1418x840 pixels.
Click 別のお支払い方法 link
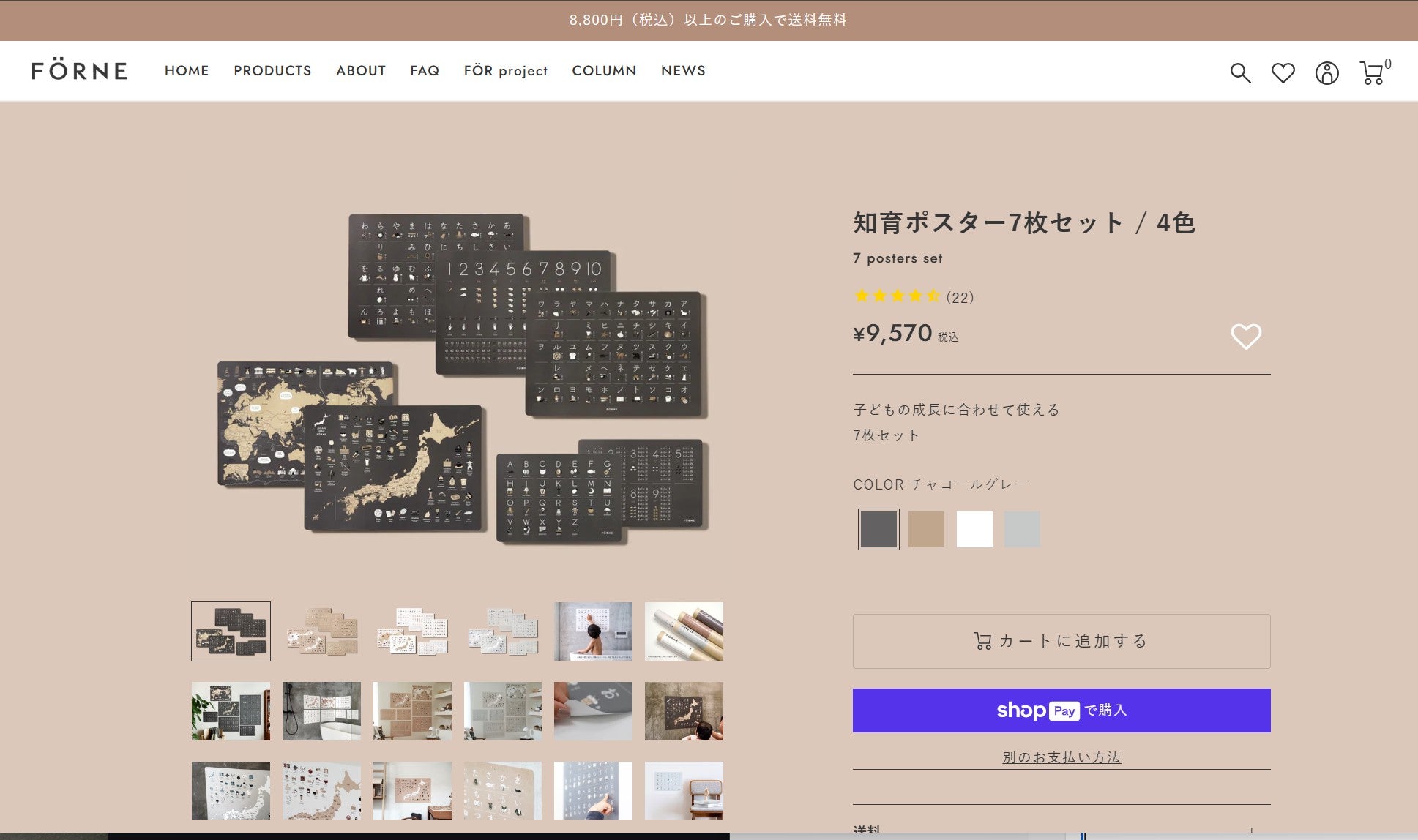point(1061,757)
